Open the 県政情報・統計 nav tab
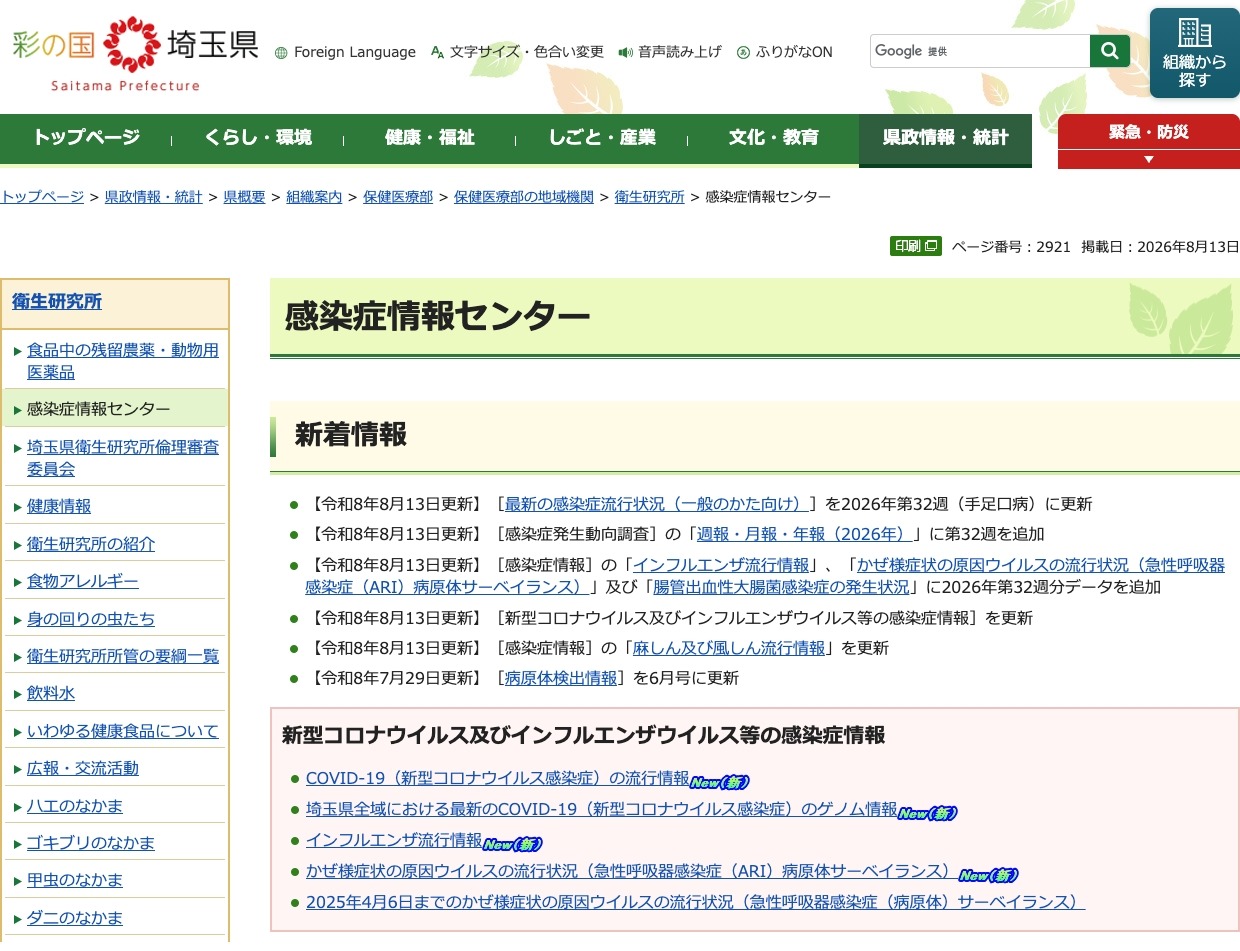Screen dimensions: 1240x951 pyautogui.click(x=945, y=138)
